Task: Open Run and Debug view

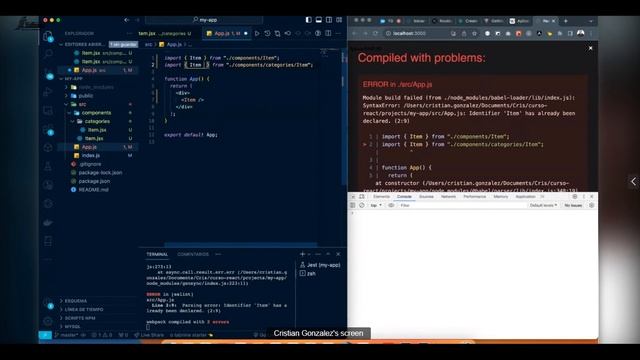Action: 48,92
